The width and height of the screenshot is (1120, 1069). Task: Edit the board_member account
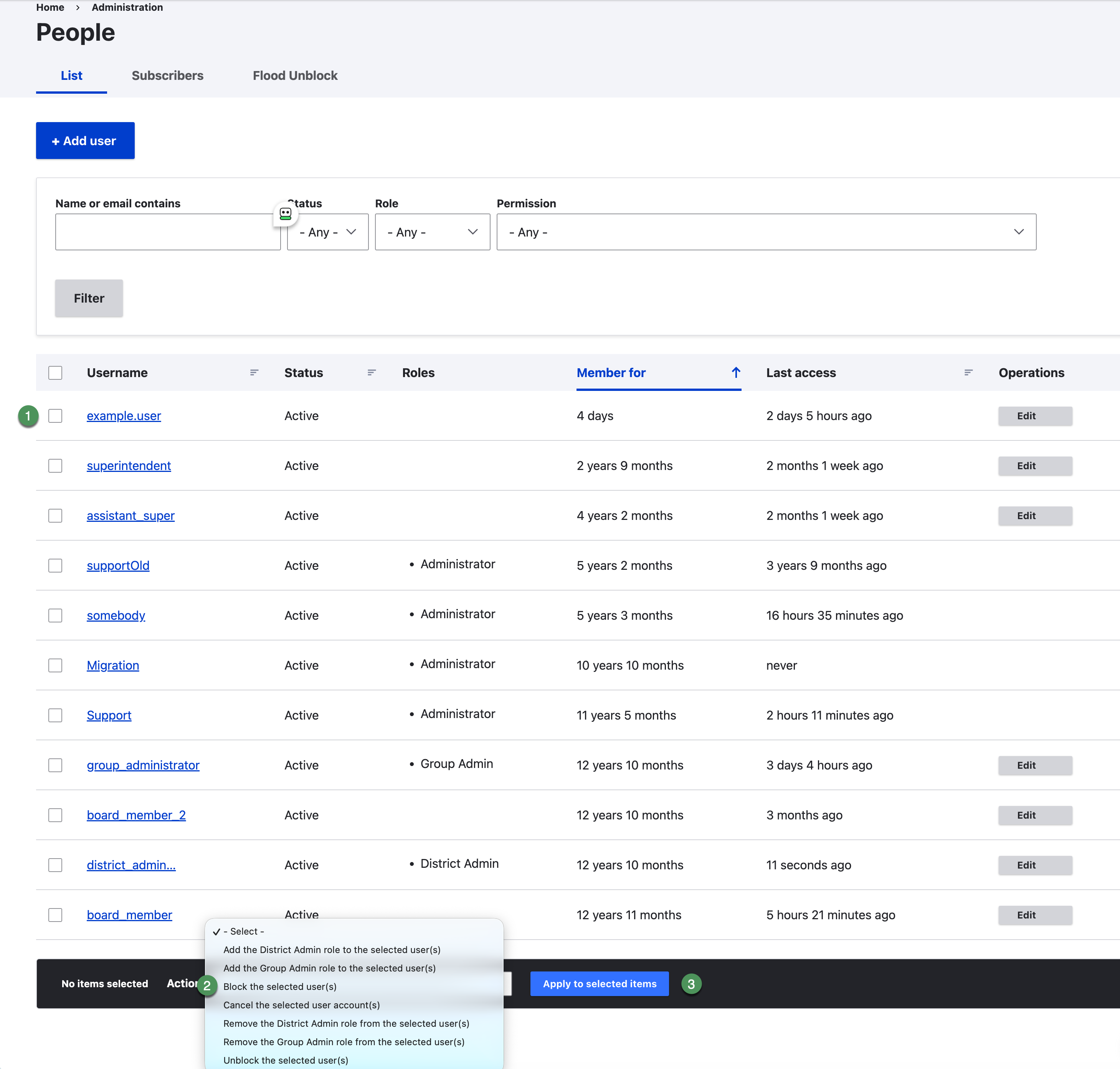(1035, 915)
